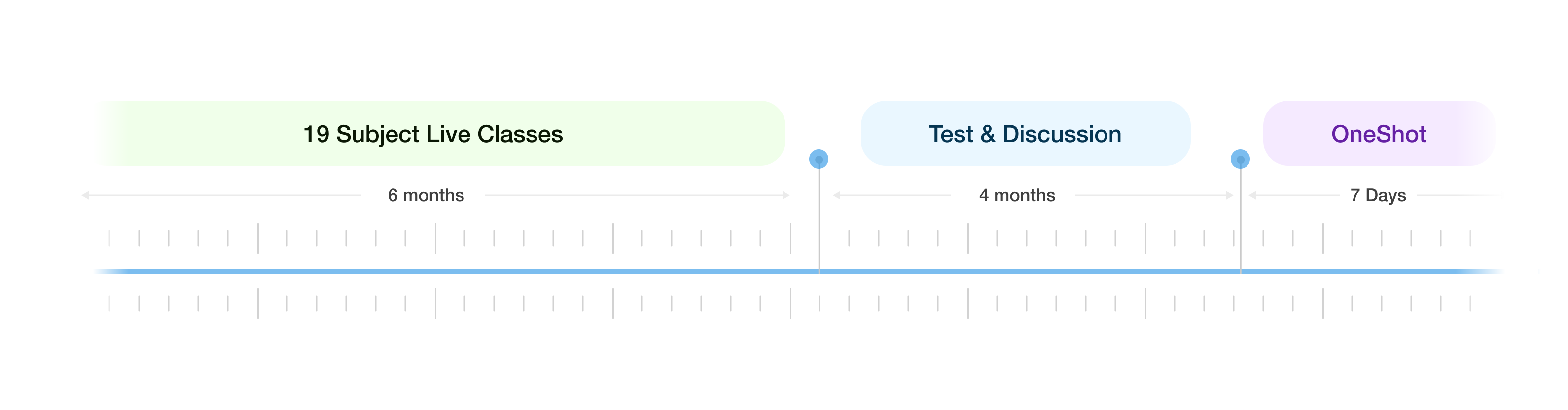Click the "7 Days" duration label
The height and width of the screenshot is (410, 1568).
(x=1378, y=195)
